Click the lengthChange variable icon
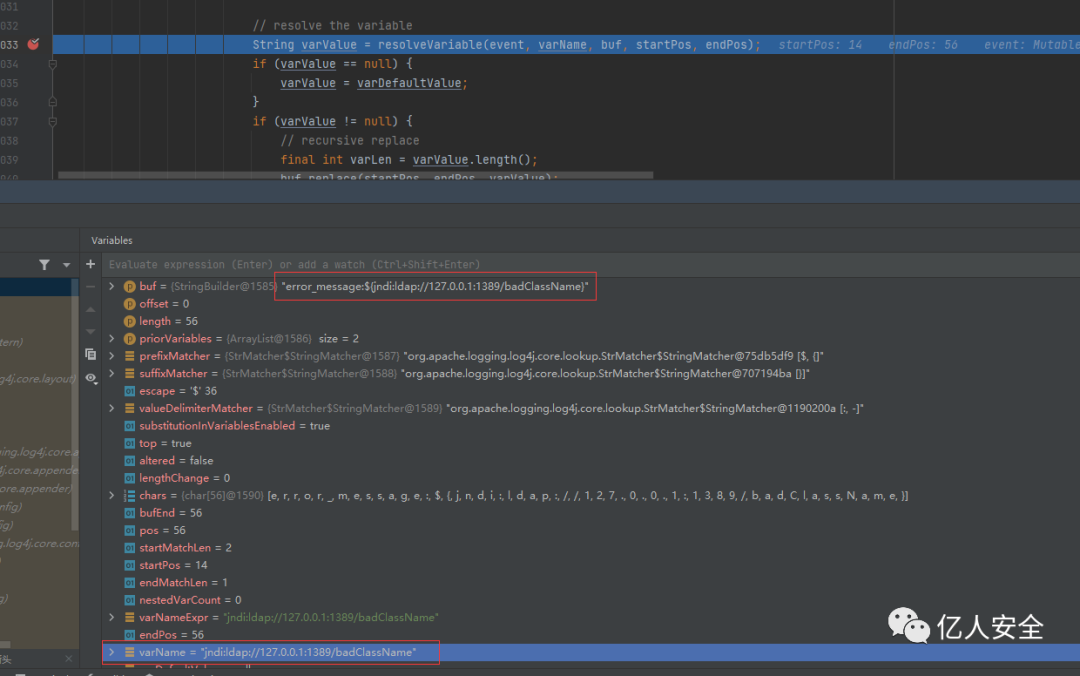Screen dimensions: 1080x676 pos(129,478)
